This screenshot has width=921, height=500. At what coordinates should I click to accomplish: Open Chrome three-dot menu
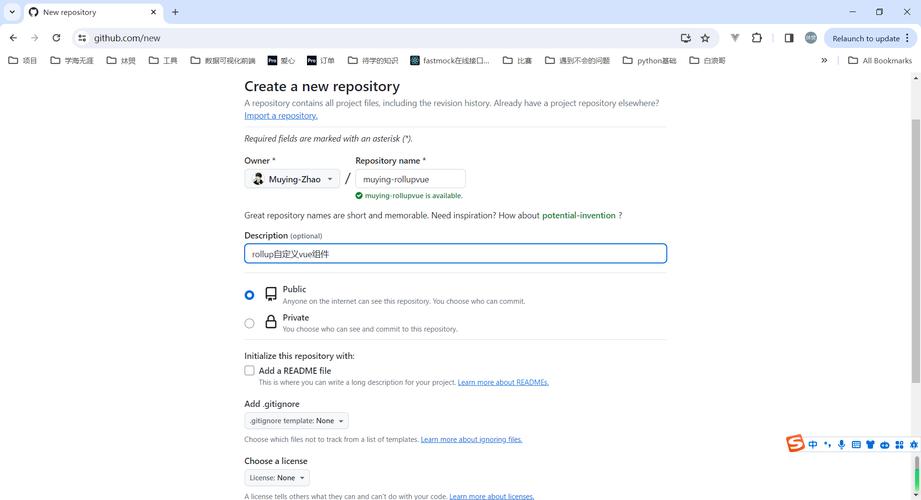click(907, 38)
